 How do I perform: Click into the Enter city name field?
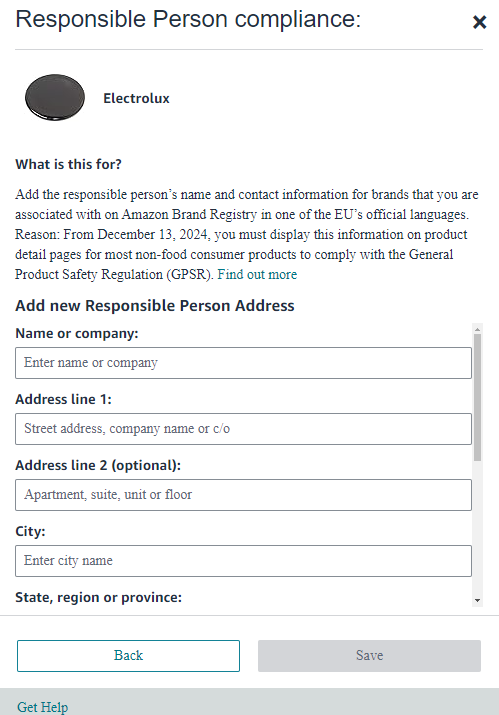click(x=244, y=561)
